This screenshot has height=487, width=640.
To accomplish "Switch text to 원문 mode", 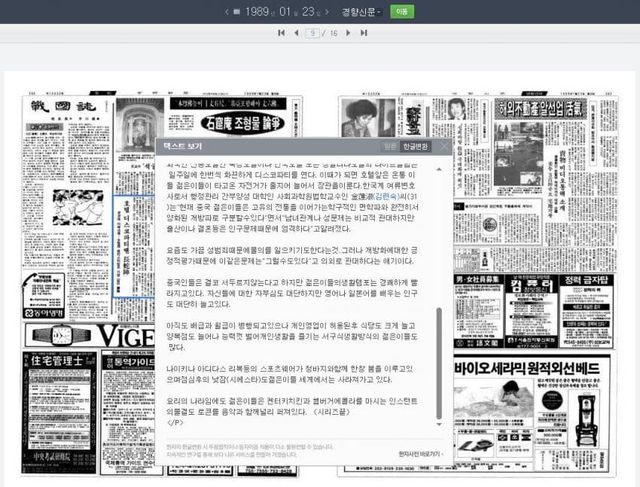I will 390,146.
